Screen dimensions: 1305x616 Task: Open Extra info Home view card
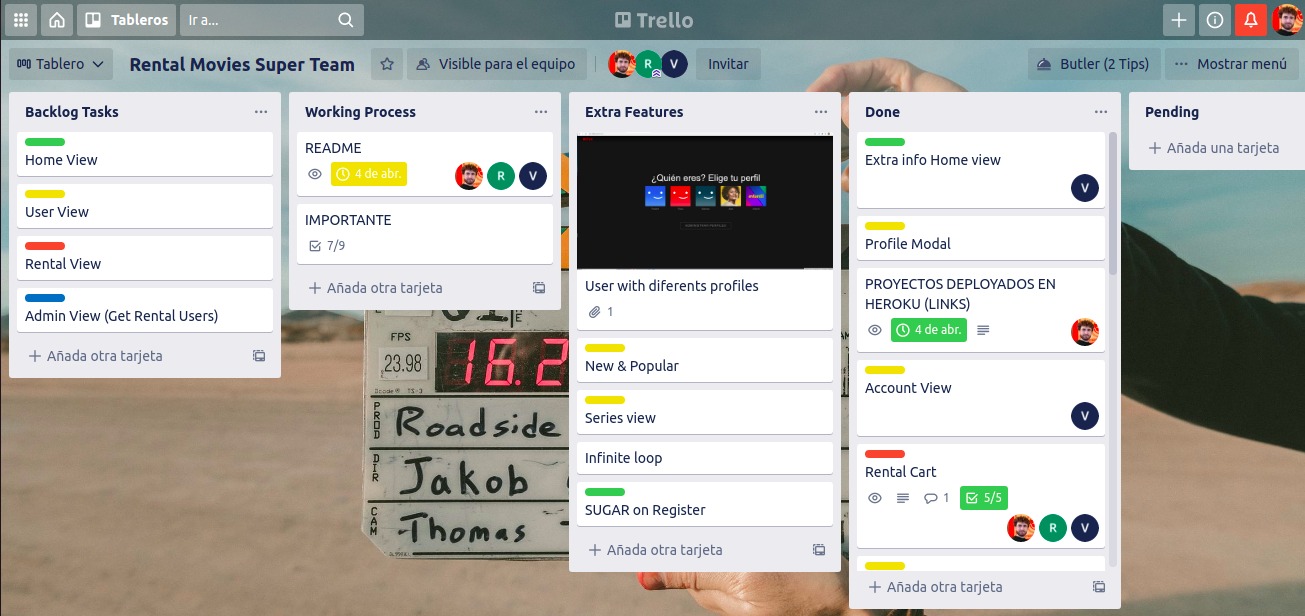(981, 170)
